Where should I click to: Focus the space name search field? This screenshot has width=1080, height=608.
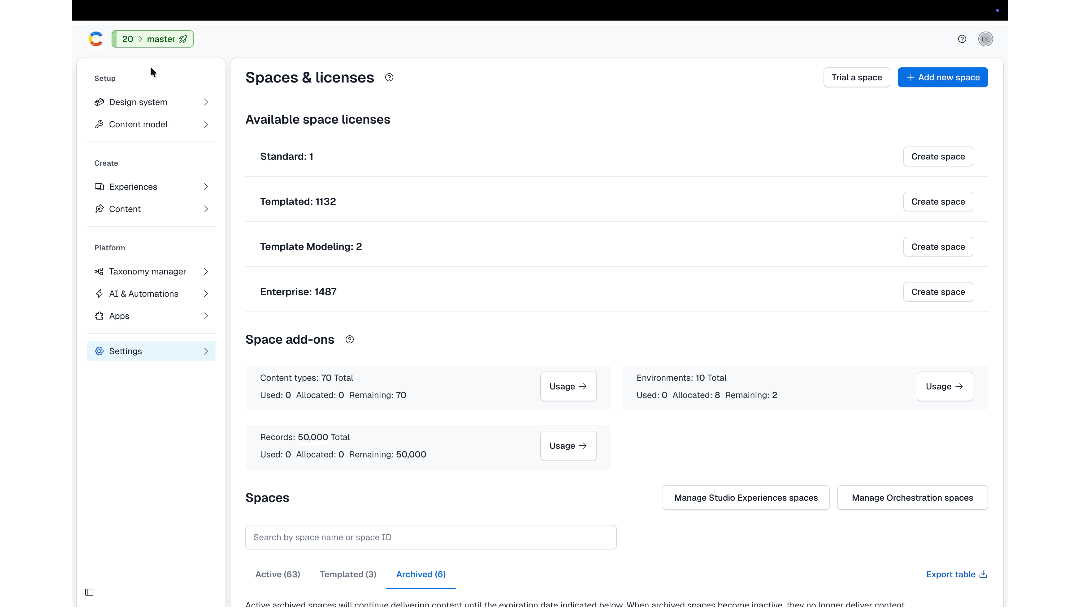click(x=430, y=537)
